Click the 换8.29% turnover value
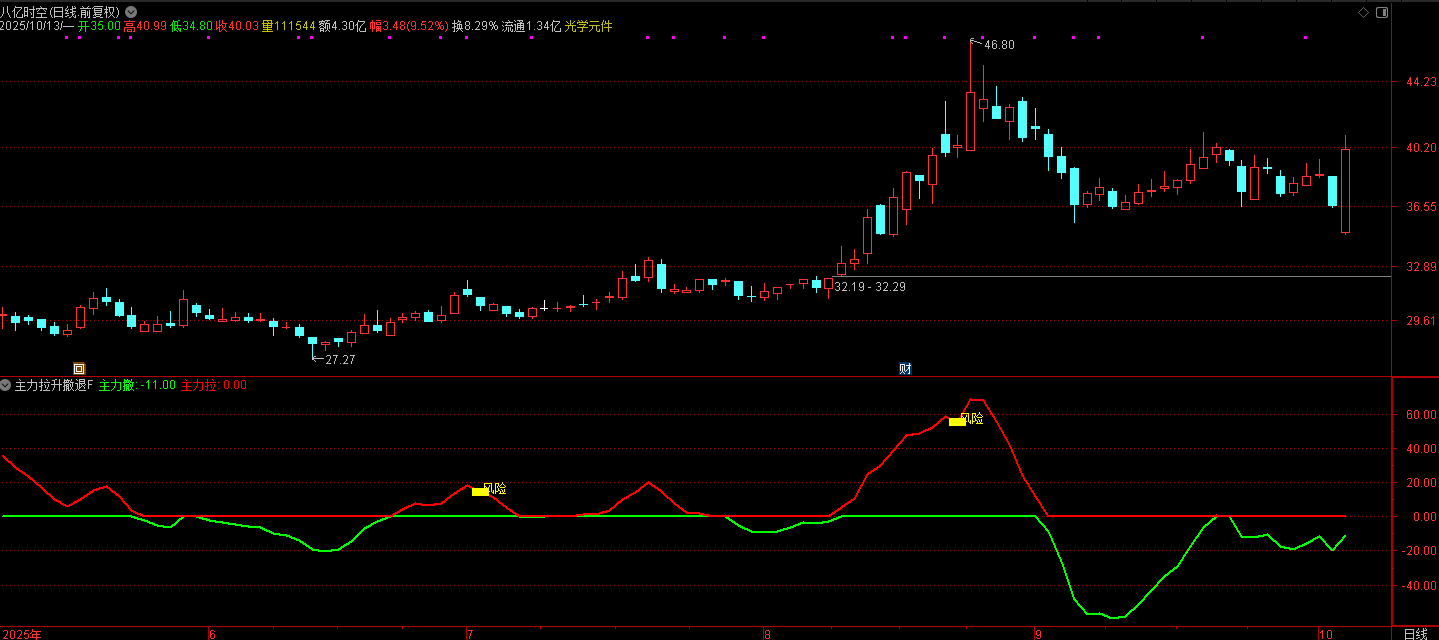The width and height of the screenshot is (1439, 640). [x=475, y=26]
